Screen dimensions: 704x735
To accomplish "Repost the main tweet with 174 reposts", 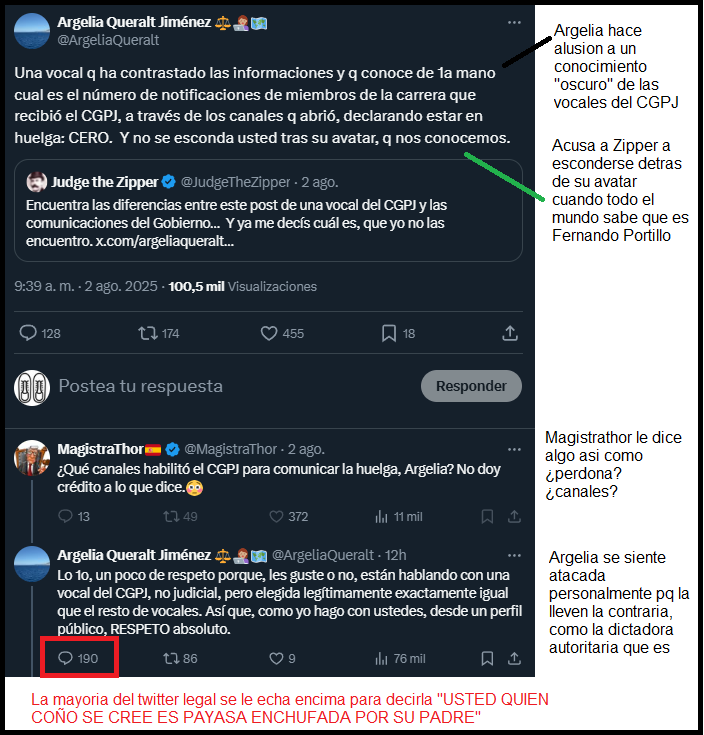I will (148, 333).
